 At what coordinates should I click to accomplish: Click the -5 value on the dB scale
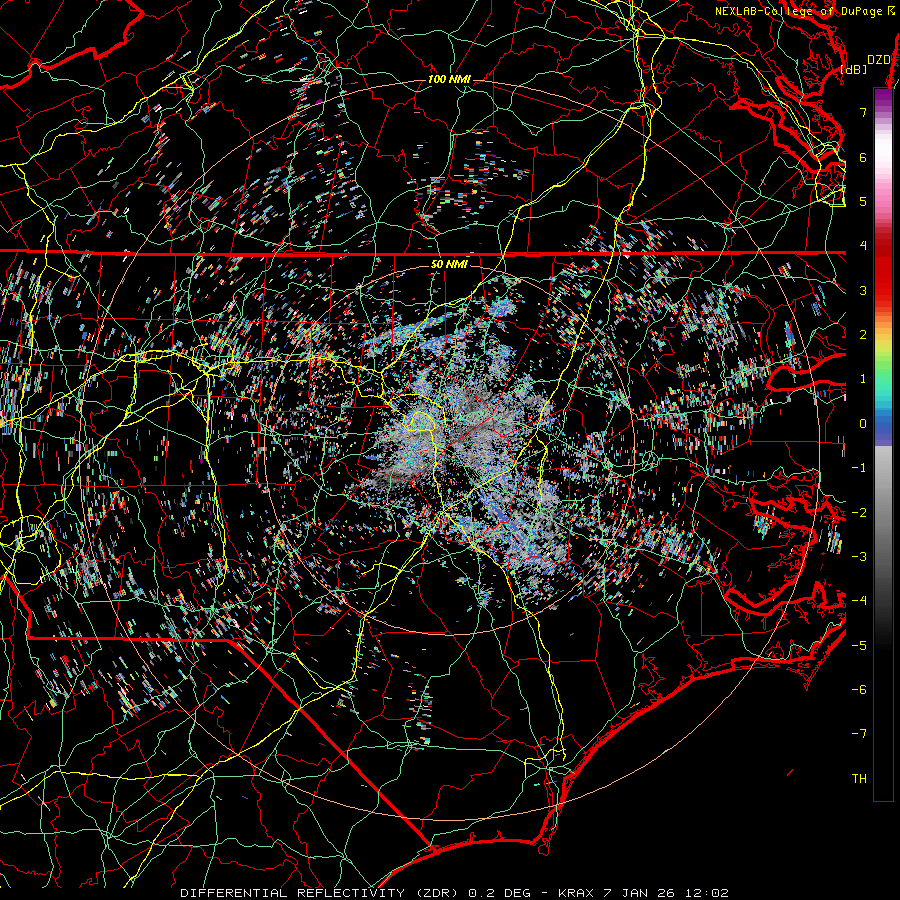click(859, 646)
